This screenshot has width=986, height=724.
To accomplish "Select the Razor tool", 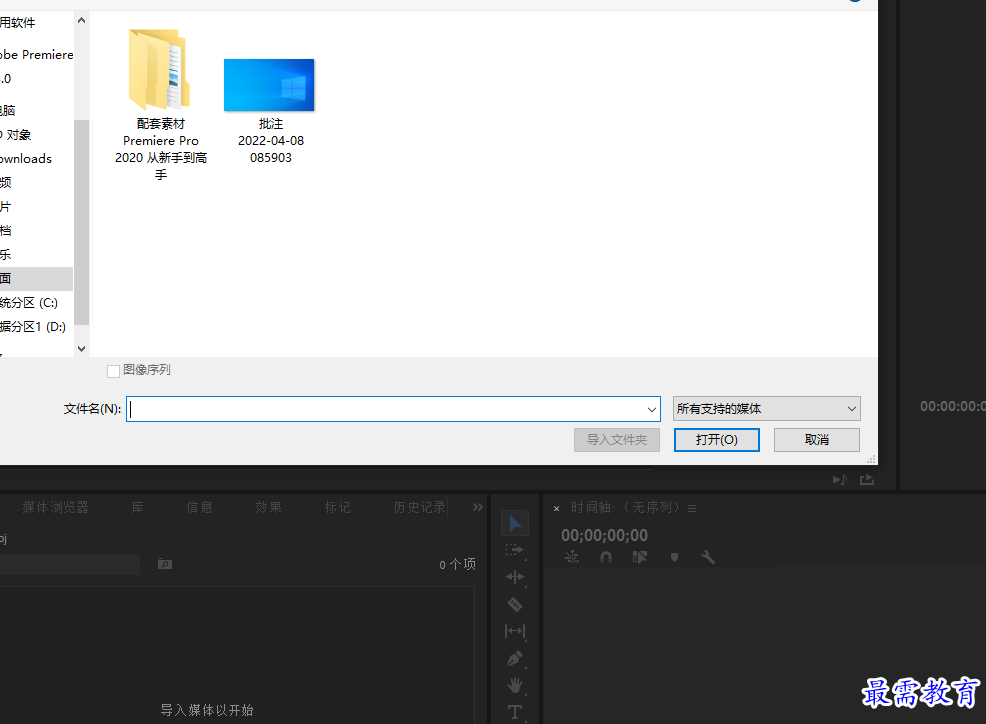I will 514,604.
